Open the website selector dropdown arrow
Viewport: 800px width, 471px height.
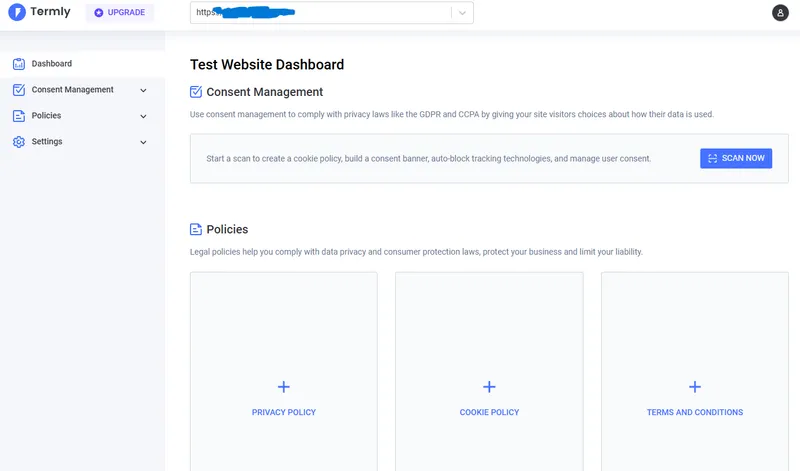click(x=462, y=13)
